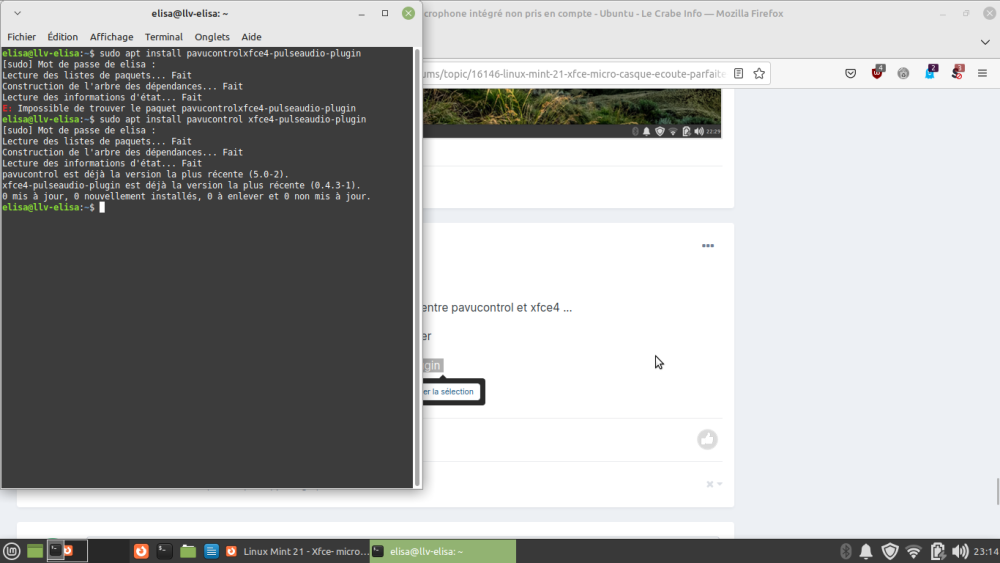Screen dimensions: 1000x563
Task: Click the terminal title 'elisa@llv-elisa: ~'
Action: (x=189, y=13)
